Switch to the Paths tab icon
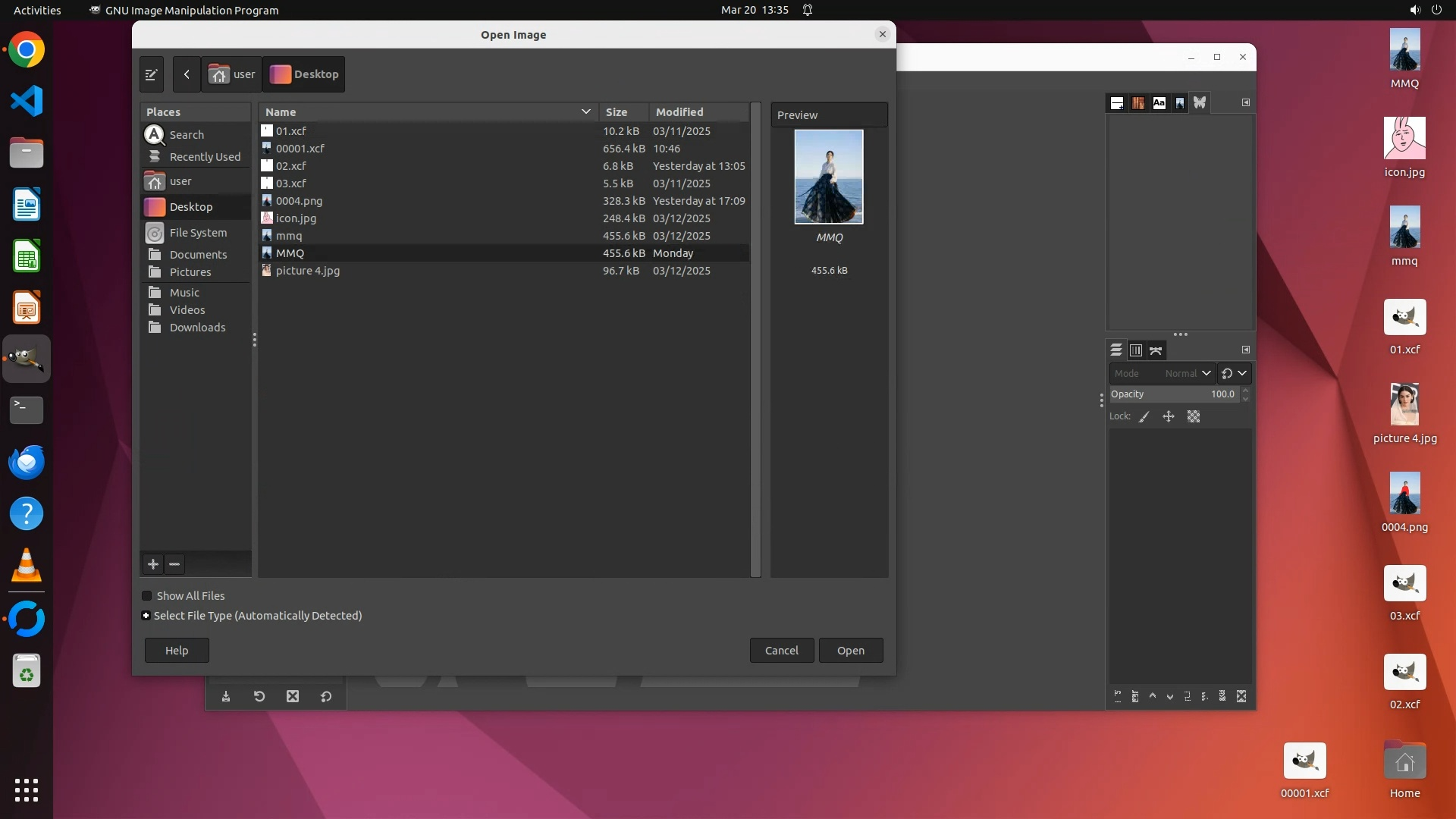The width and height of the screenshot is (1456, 819). [x=1156, y=350]
